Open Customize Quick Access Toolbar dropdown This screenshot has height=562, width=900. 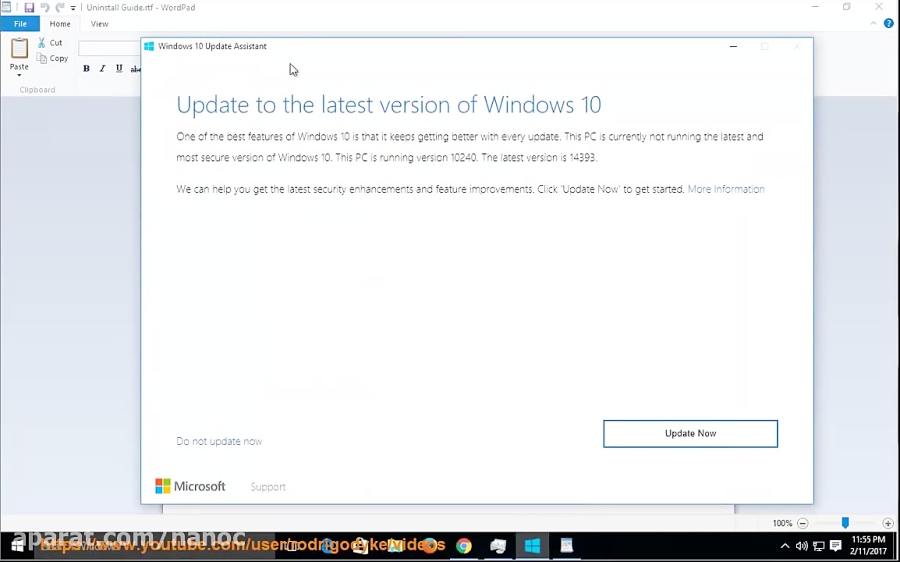click(73, 8)
